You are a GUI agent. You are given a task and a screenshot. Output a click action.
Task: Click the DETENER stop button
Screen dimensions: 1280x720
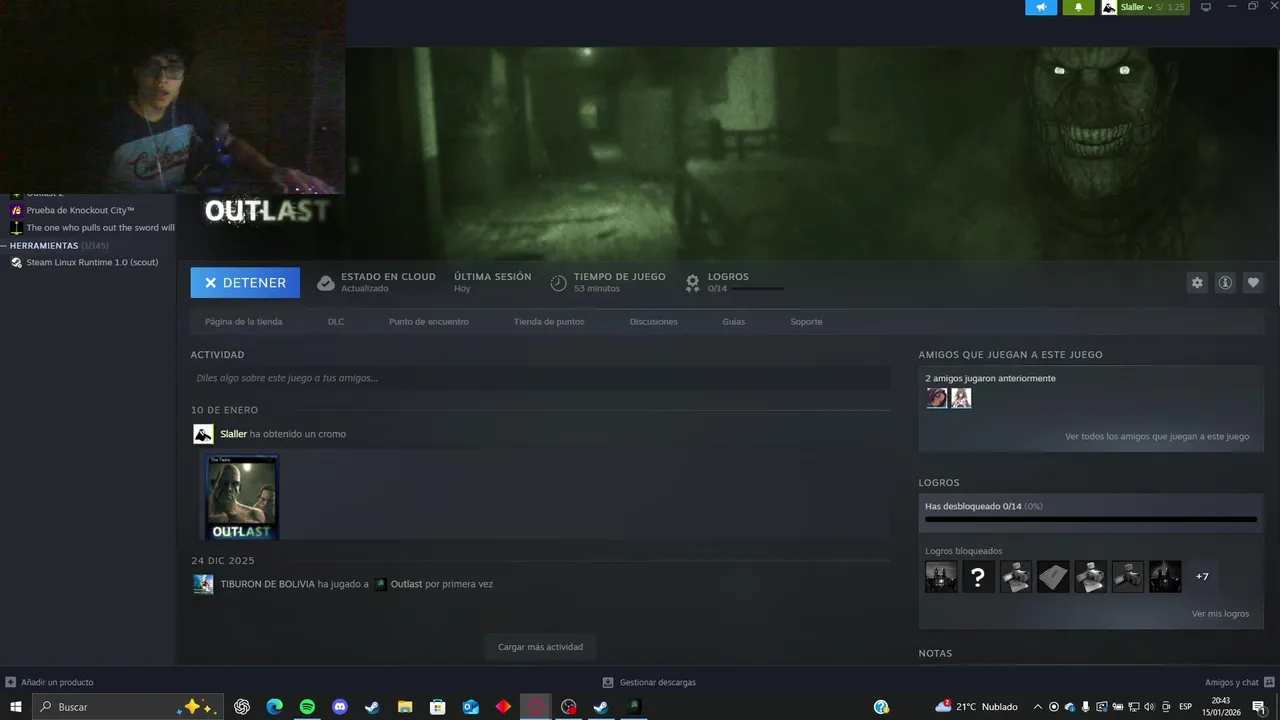coord(245,283)
